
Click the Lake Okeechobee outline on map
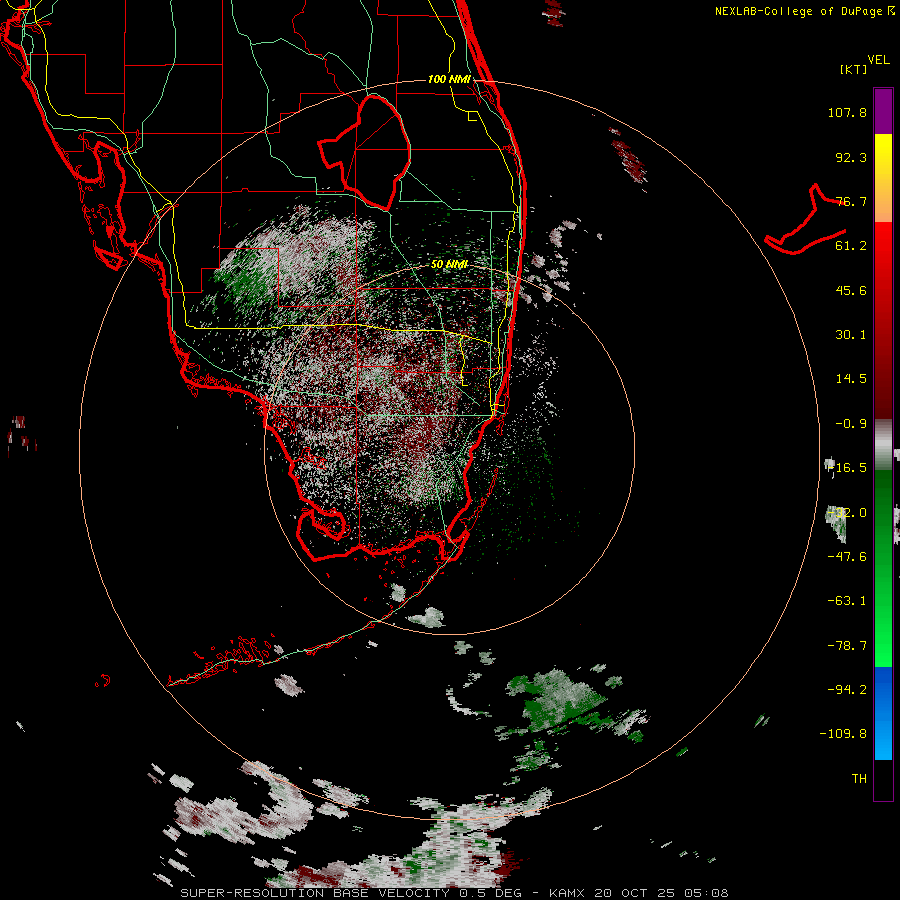tap(365, 152)
